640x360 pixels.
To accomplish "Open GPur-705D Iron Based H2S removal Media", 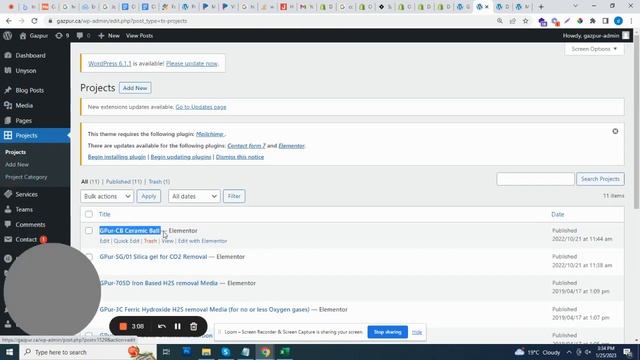I will click(x=159, y=283).
